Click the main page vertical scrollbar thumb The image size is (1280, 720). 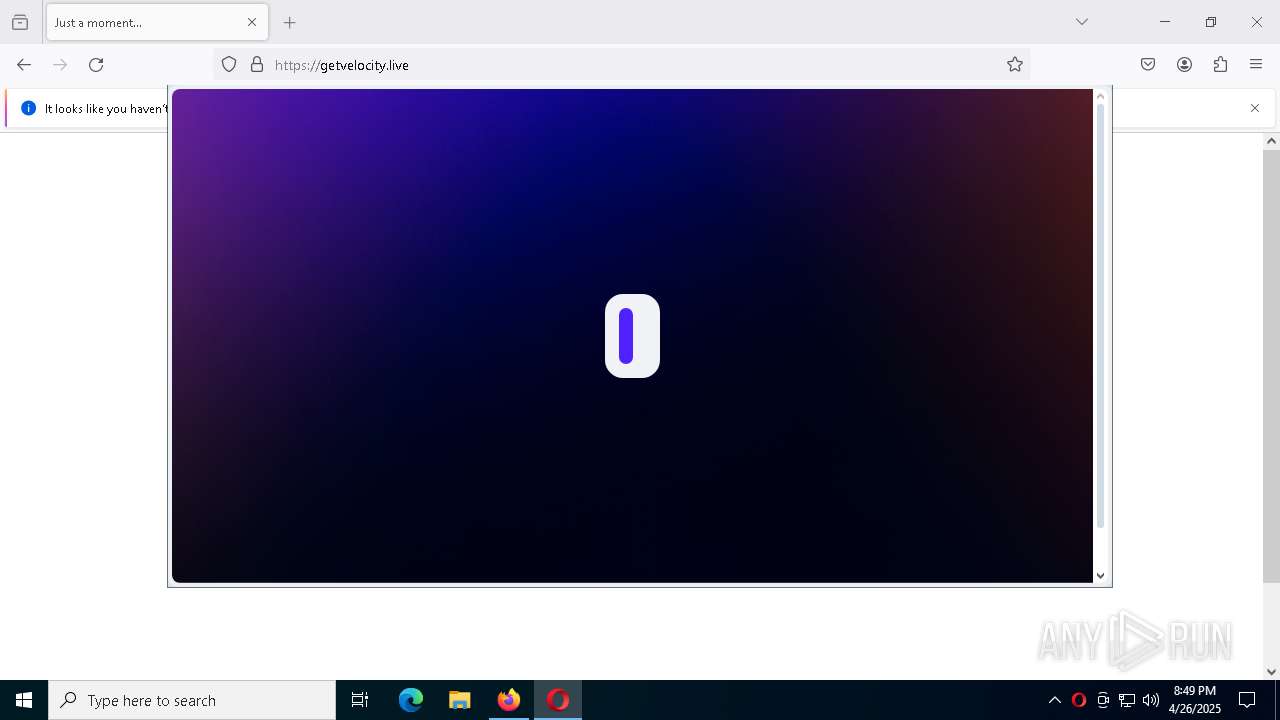[1271, 366]
